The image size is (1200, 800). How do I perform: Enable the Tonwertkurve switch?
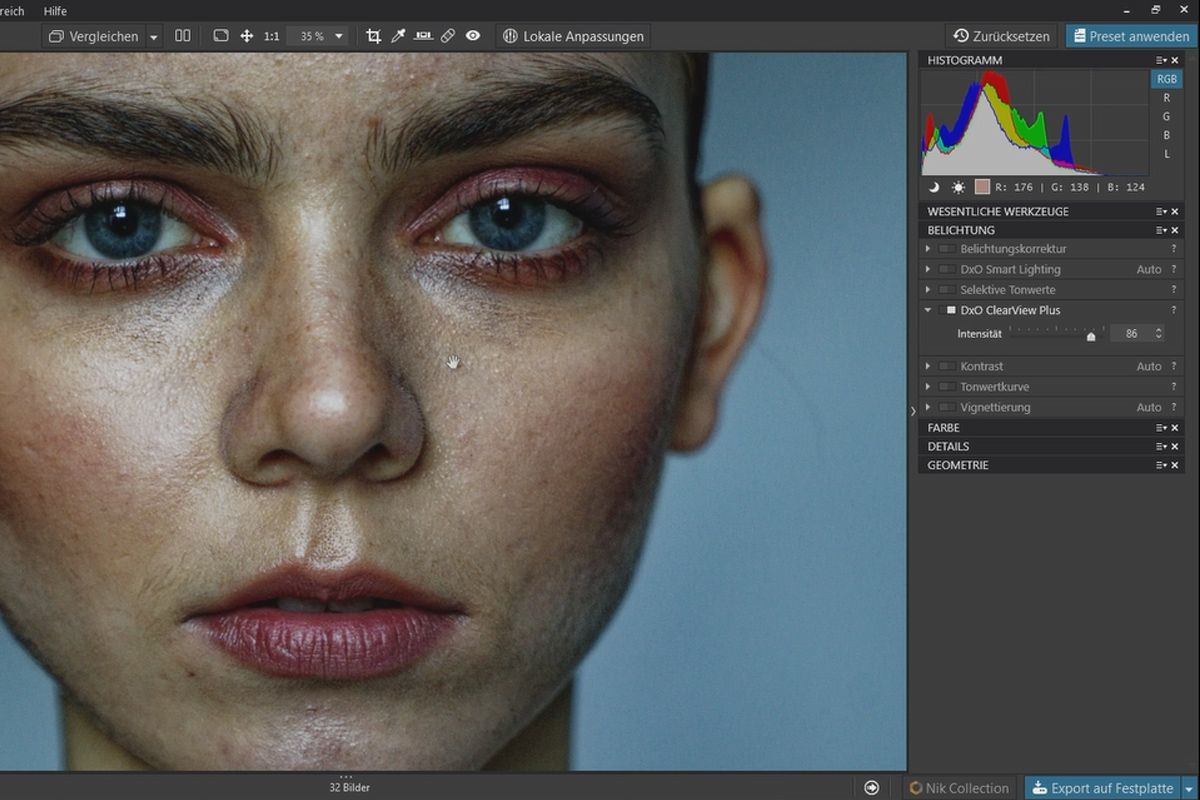pyautogui.click(x=947, y=387)
